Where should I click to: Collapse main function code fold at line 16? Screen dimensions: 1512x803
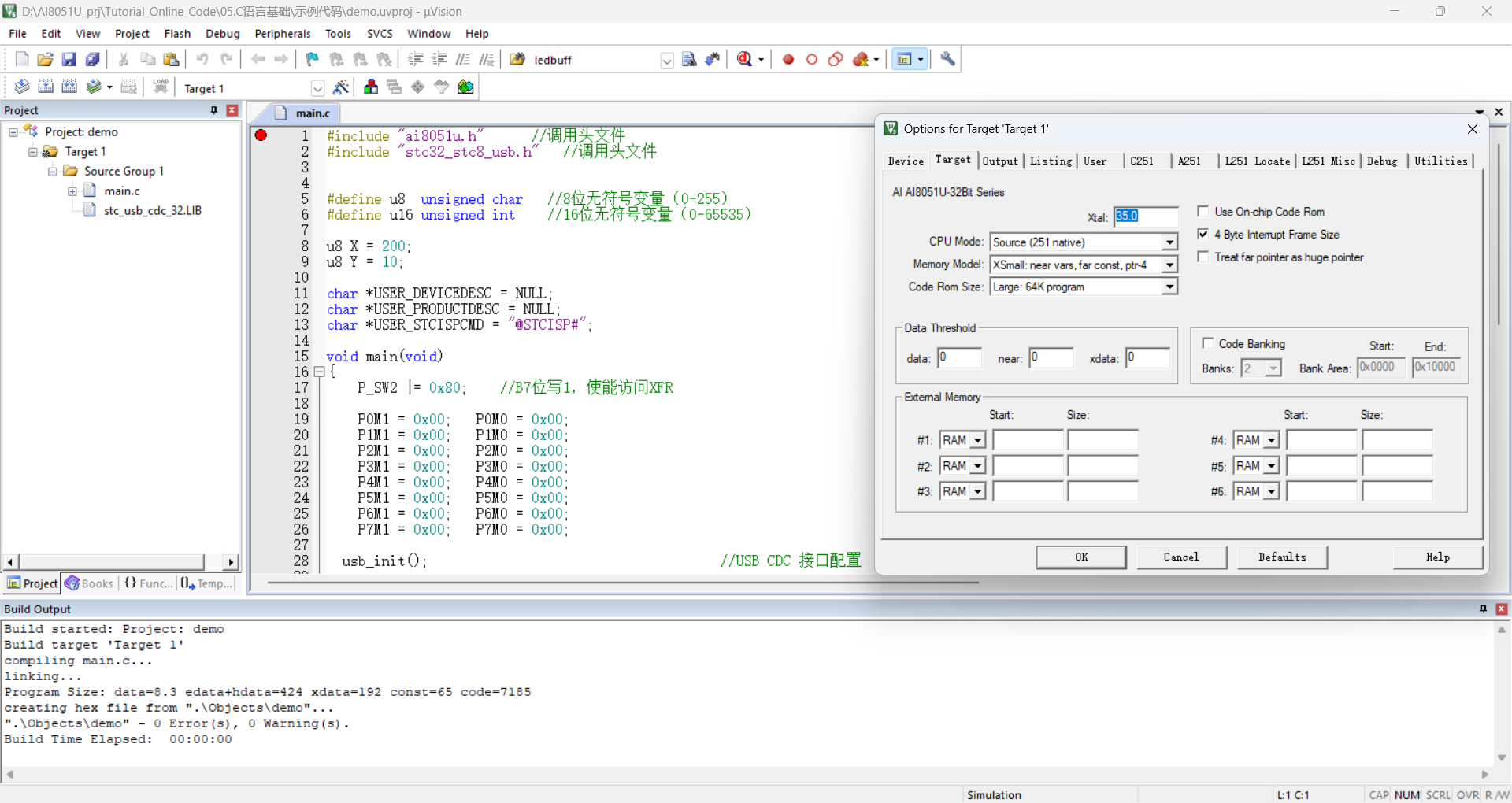tap(319, 372)
